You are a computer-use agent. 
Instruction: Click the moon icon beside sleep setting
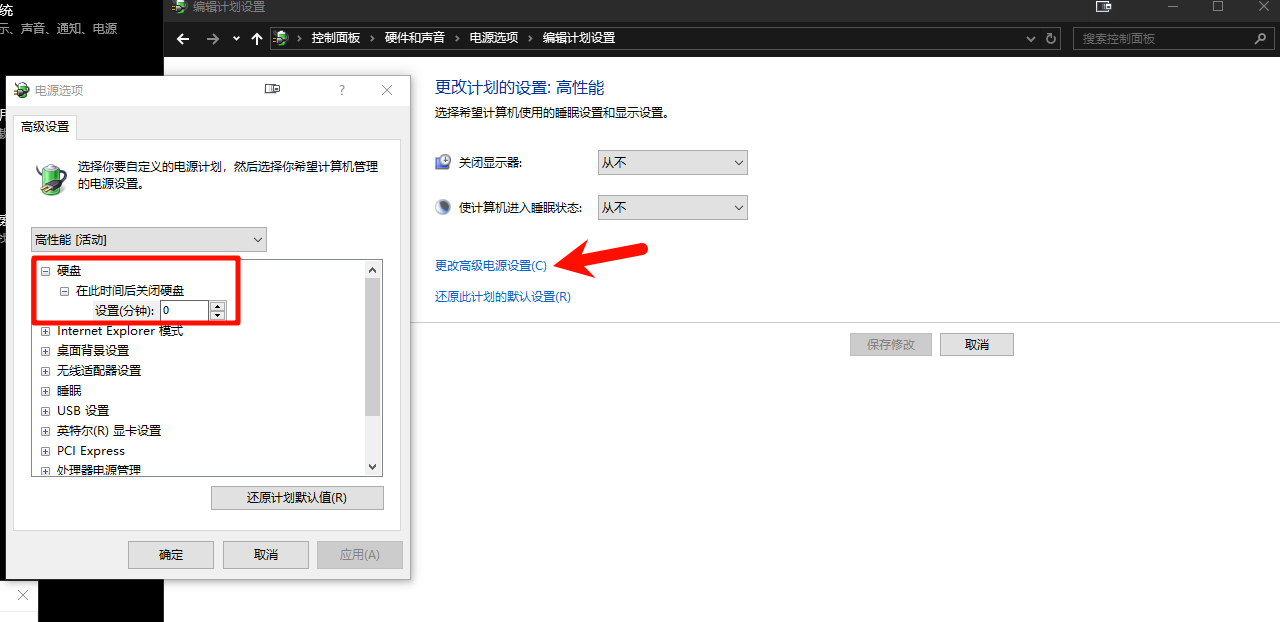coord(444,207)
